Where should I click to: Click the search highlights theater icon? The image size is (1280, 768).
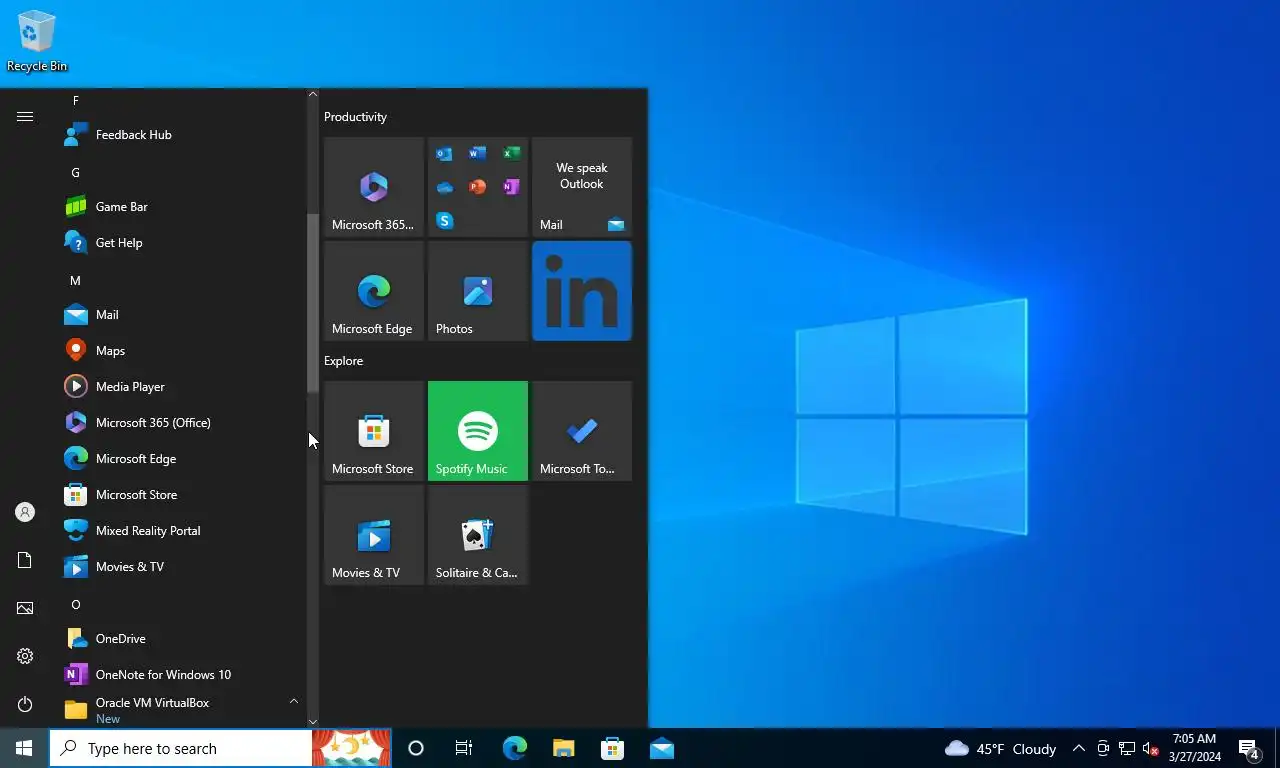pos(351,748)
